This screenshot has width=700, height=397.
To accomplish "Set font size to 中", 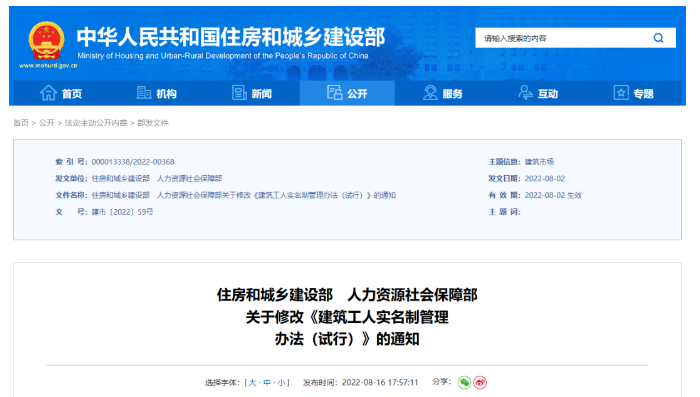I will tap(267, 382).
